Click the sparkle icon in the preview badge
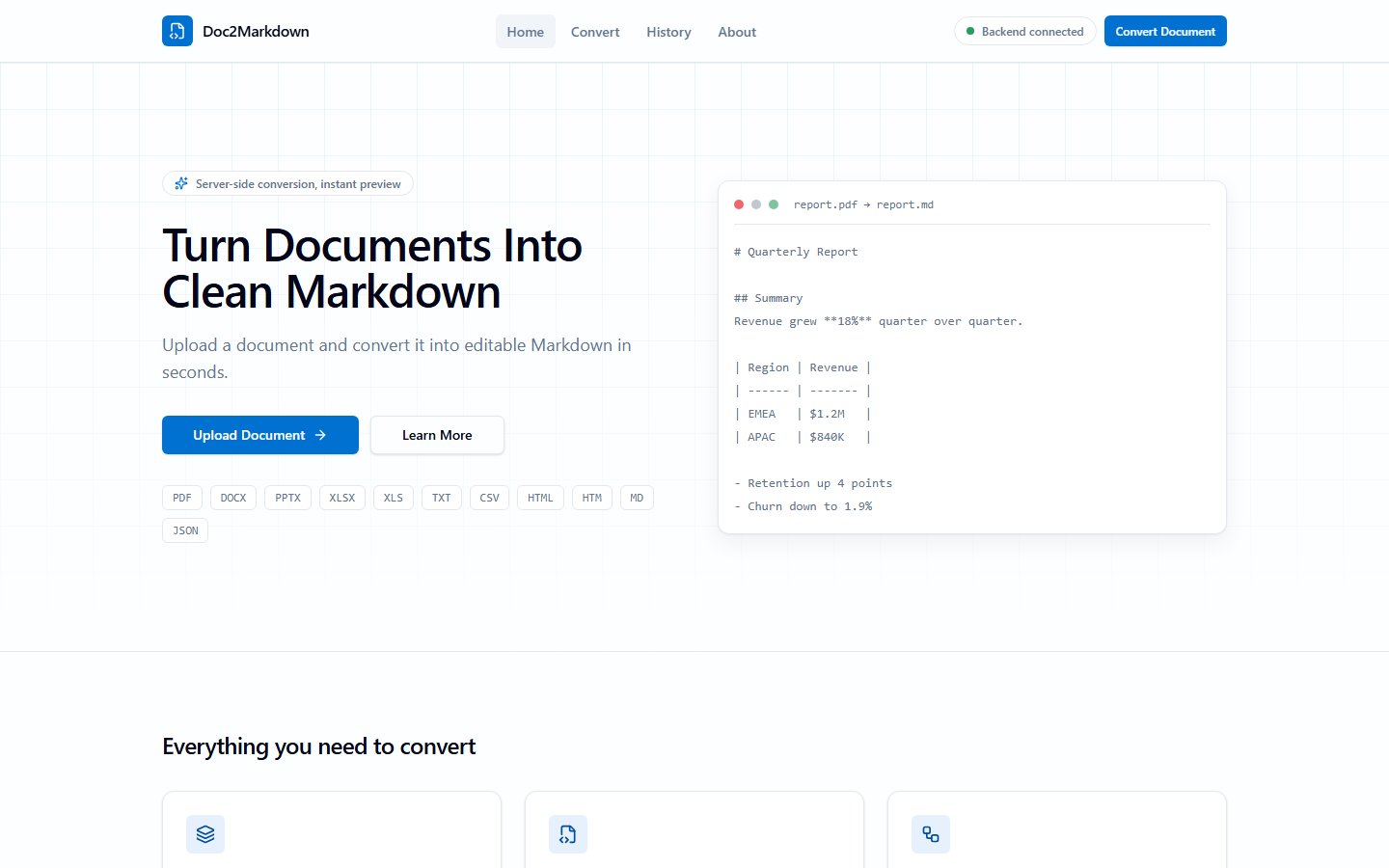 [x=181, y=183]
